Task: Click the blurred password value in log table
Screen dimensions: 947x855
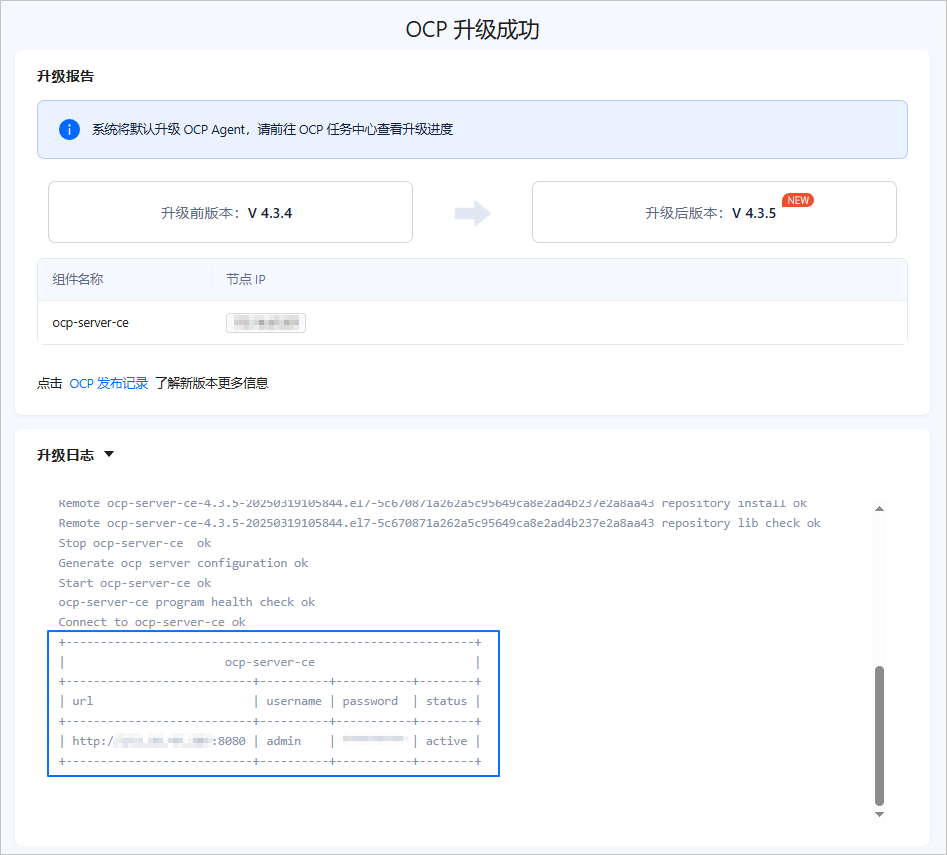Action: point(374,738)
